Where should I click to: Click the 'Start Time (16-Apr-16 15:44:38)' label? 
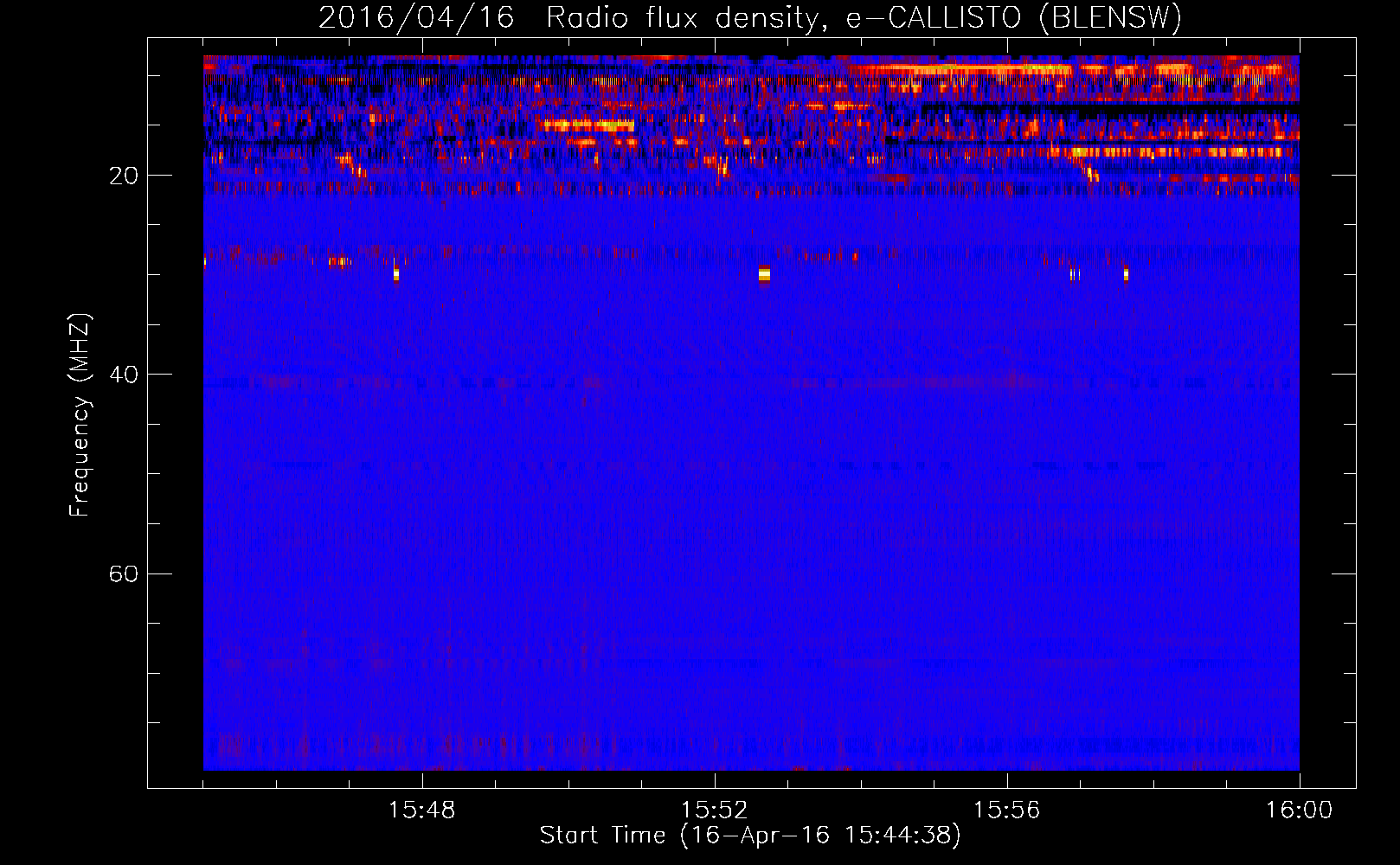pos(750,835)
